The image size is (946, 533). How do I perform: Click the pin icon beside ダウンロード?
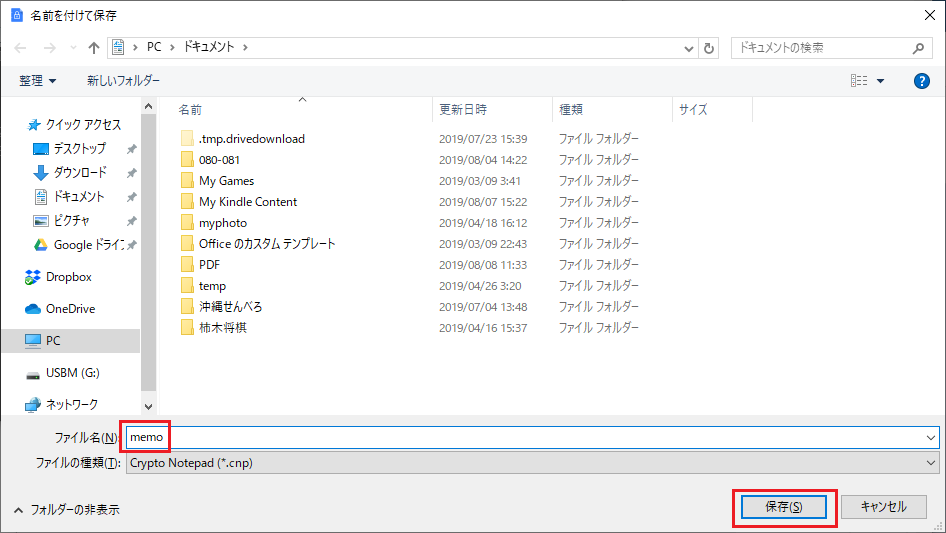tap(132, 173)
